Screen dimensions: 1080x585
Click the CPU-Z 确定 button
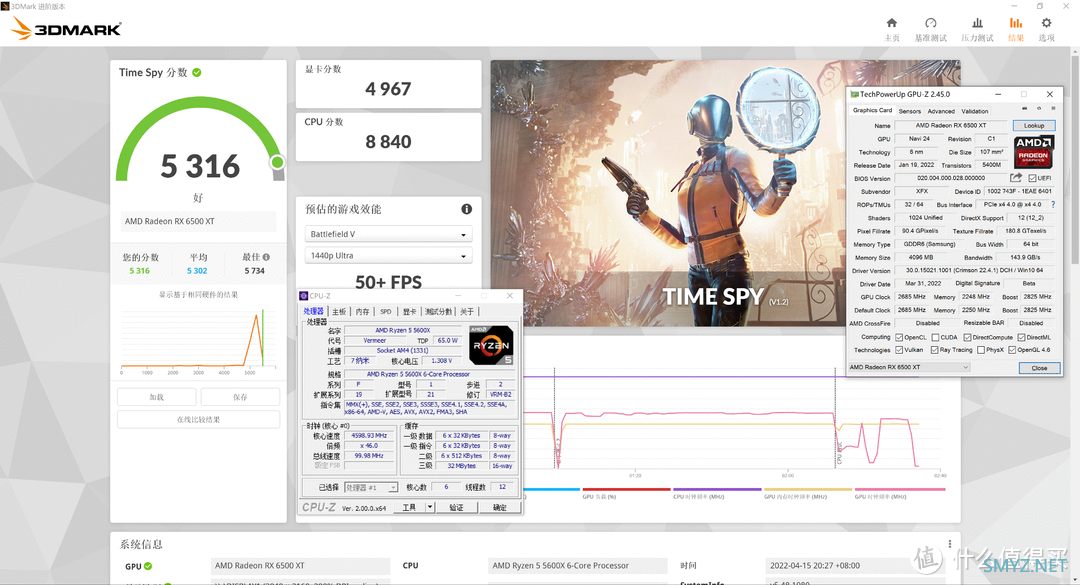click(500, 507)
